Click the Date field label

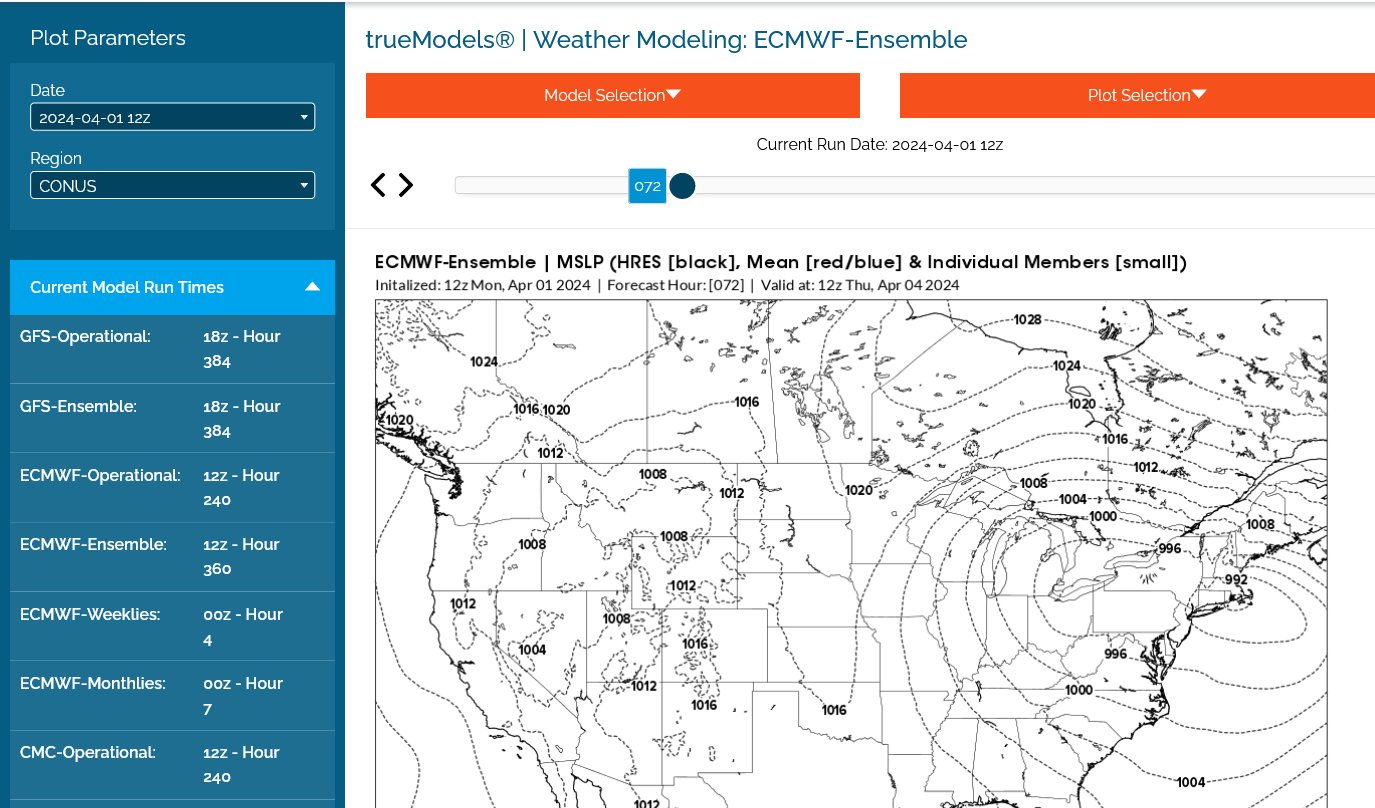pos(47,90)
